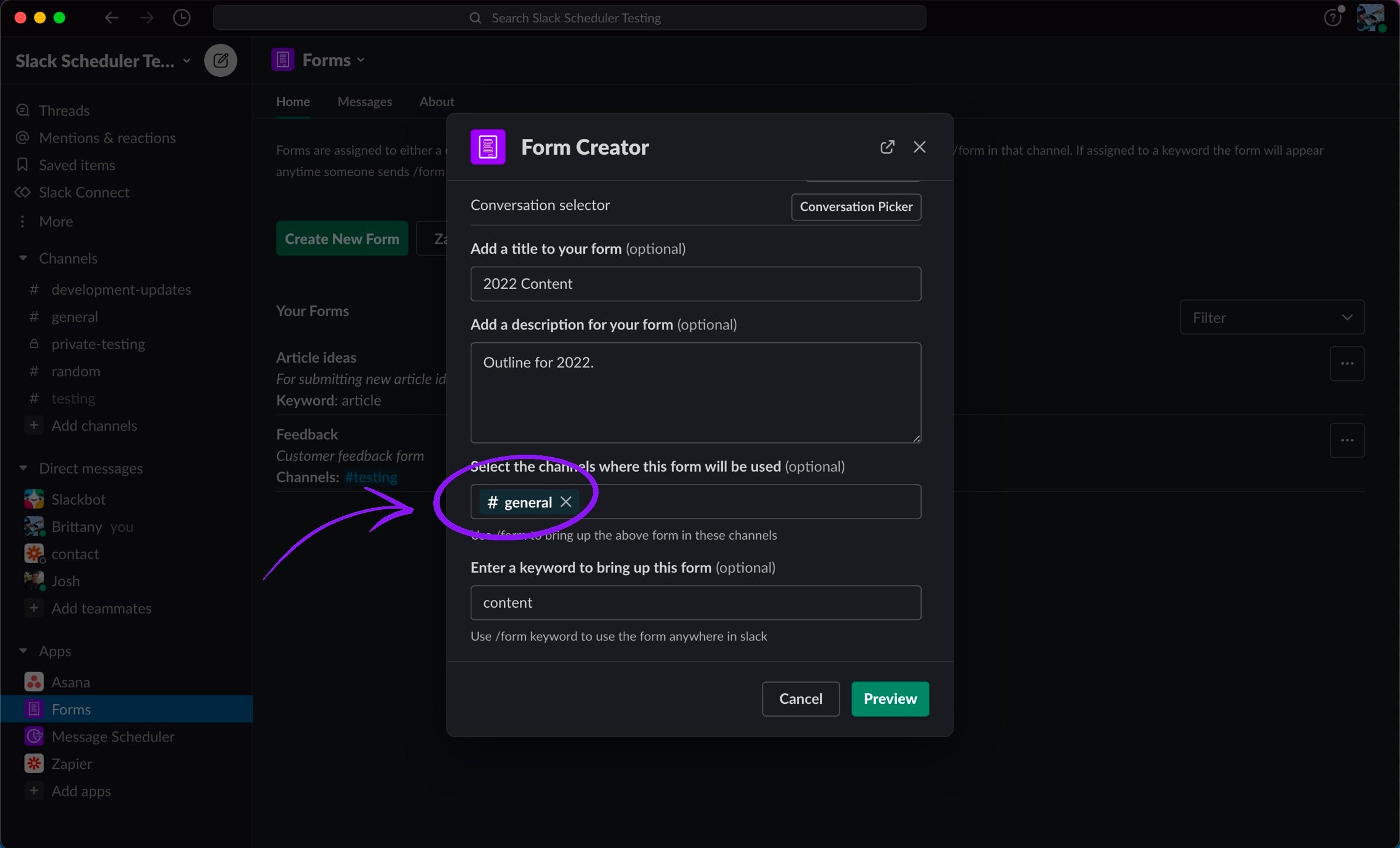Click the compose new message icon

pyautogui.click(x=220, y=60)
